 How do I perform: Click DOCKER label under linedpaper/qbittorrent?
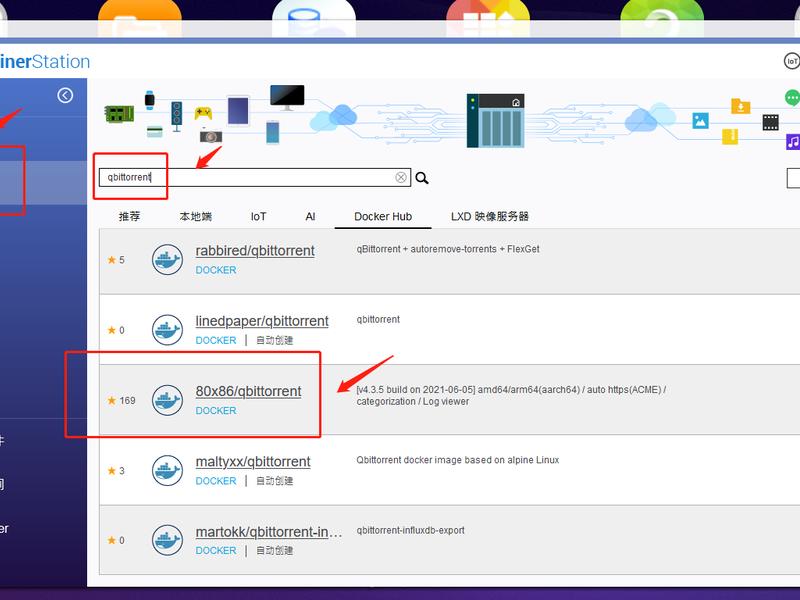216,340
